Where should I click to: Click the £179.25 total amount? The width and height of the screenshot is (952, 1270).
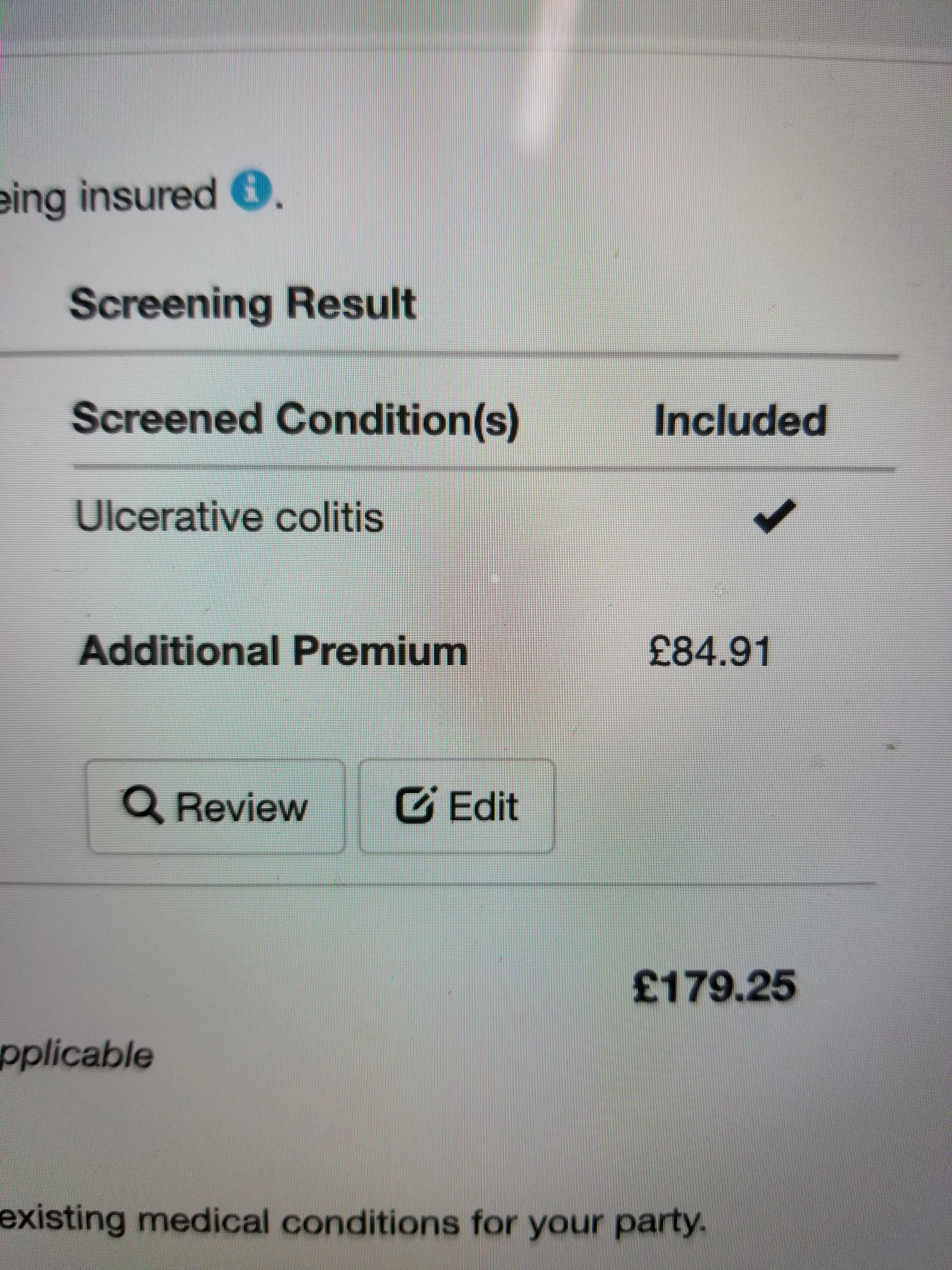(x=714, y=985)
